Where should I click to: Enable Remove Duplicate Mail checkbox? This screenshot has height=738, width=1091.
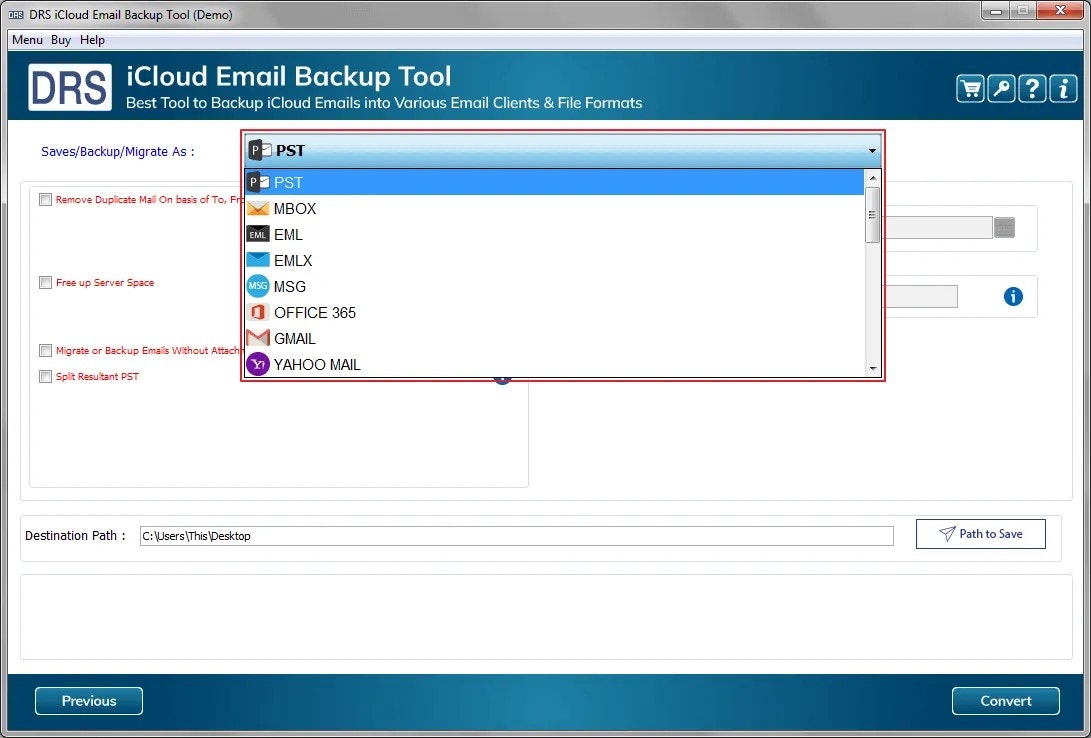45,200
